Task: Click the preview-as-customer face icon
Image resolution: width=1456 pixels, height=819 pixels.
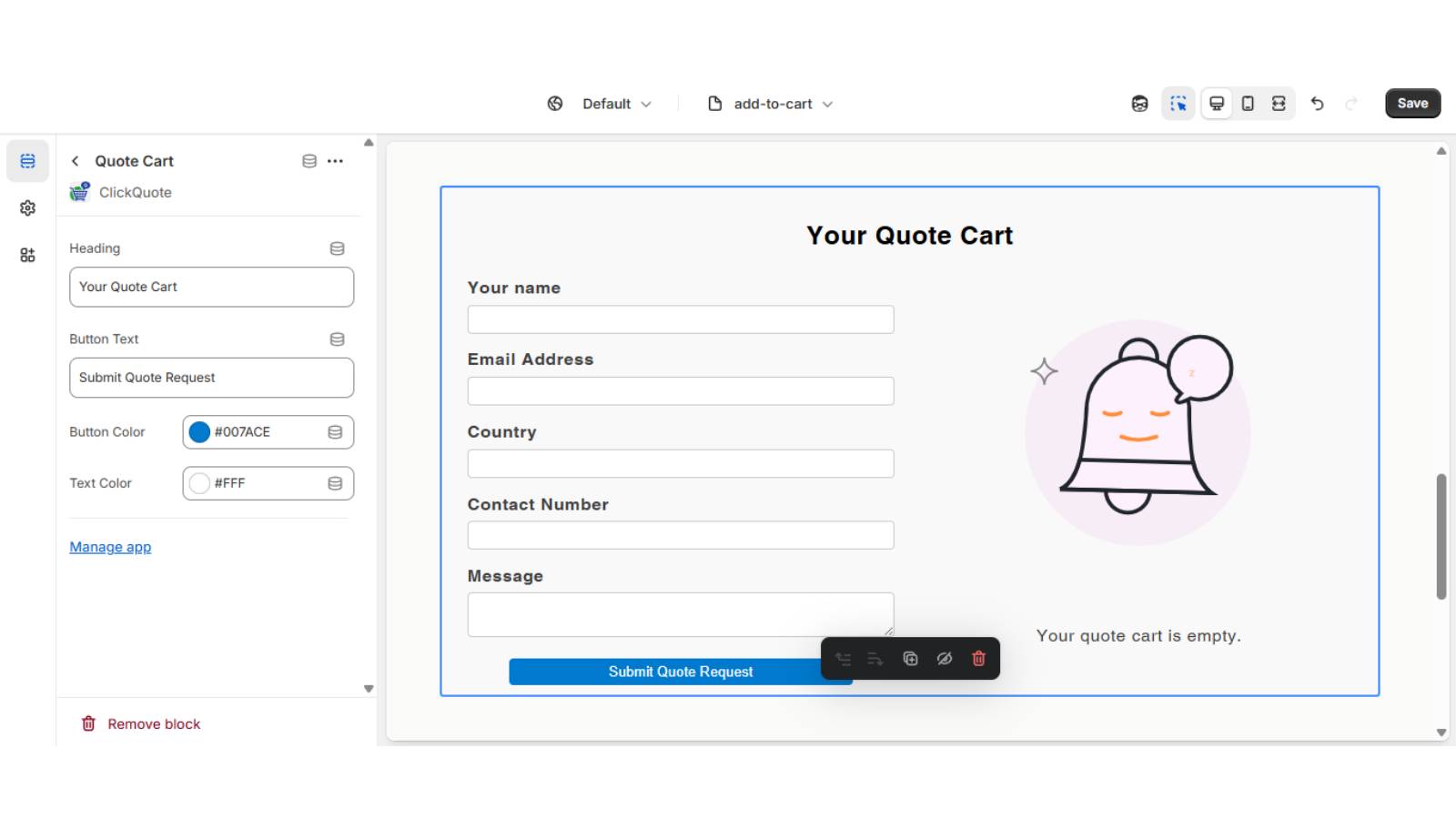Action: (x=1139, y=104)
